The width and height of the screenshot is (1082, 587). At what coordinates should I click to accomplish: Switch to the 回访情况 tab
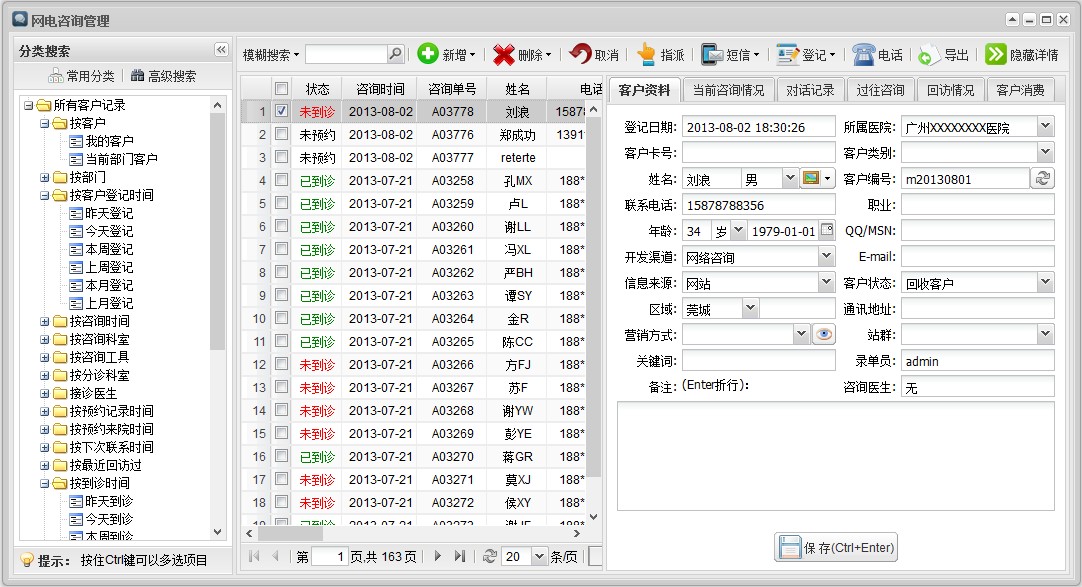click(950, 90)
